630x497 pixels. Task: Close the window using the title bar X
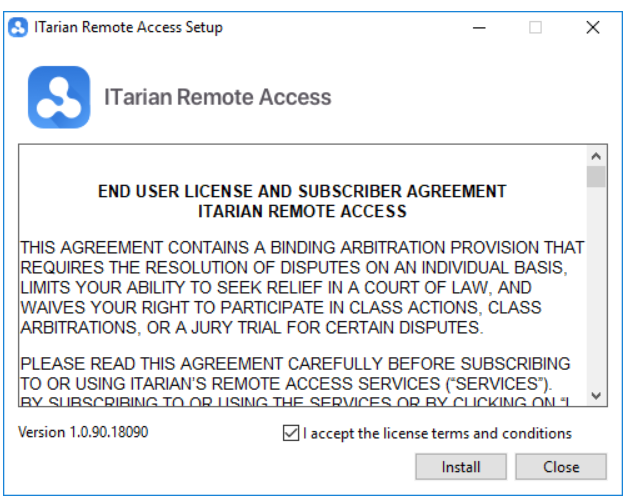coord(592,28)
